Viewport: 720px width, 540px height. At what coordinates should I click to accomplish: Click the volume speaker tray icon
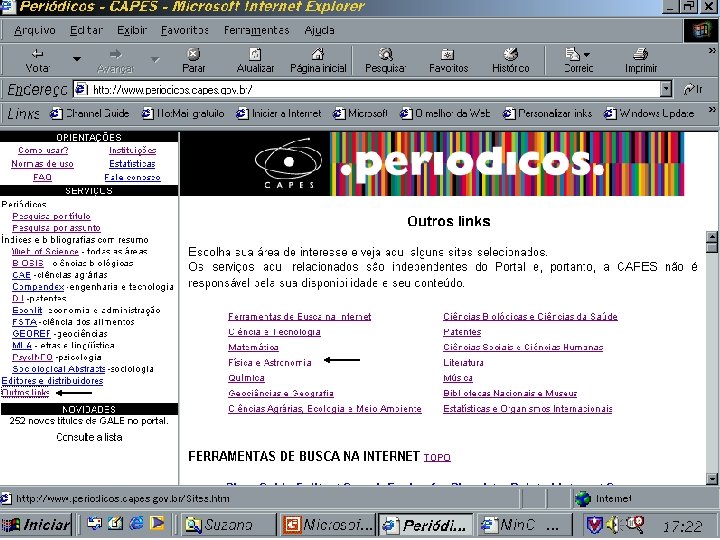point(613,524)
